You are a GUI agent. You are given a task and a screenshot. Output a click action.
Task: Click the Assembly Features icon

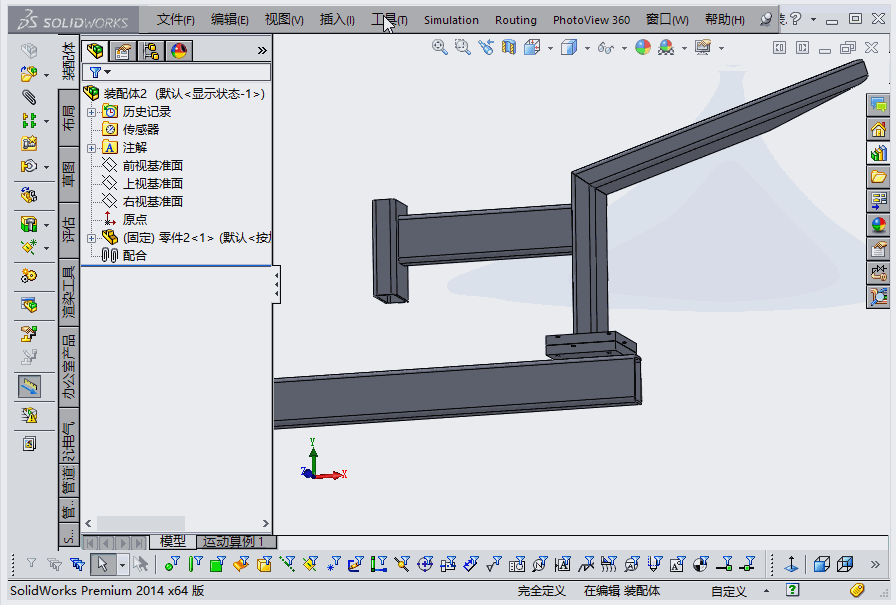(29, 224)
